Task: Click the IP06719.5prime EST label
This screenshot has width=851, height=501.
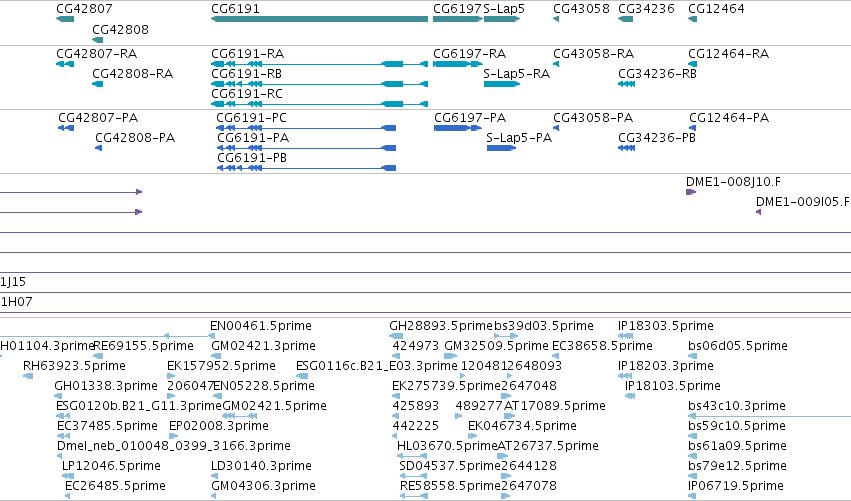Action: pos(736,486)
